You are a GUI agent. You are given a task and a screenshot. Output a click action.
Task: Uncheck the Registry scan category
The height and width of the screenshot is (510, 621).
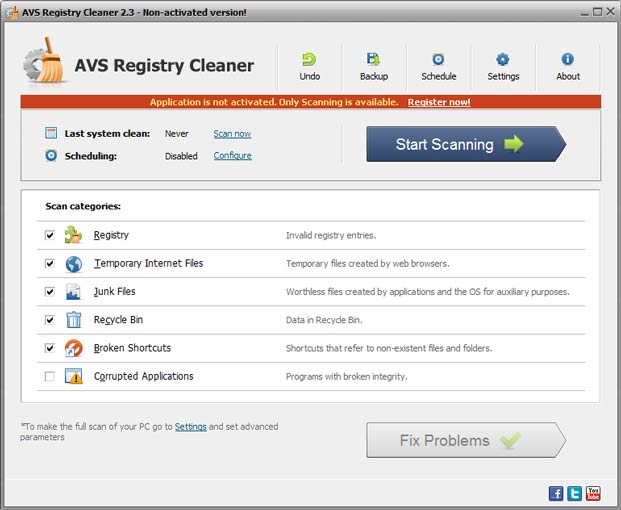(x=50, y=235)
